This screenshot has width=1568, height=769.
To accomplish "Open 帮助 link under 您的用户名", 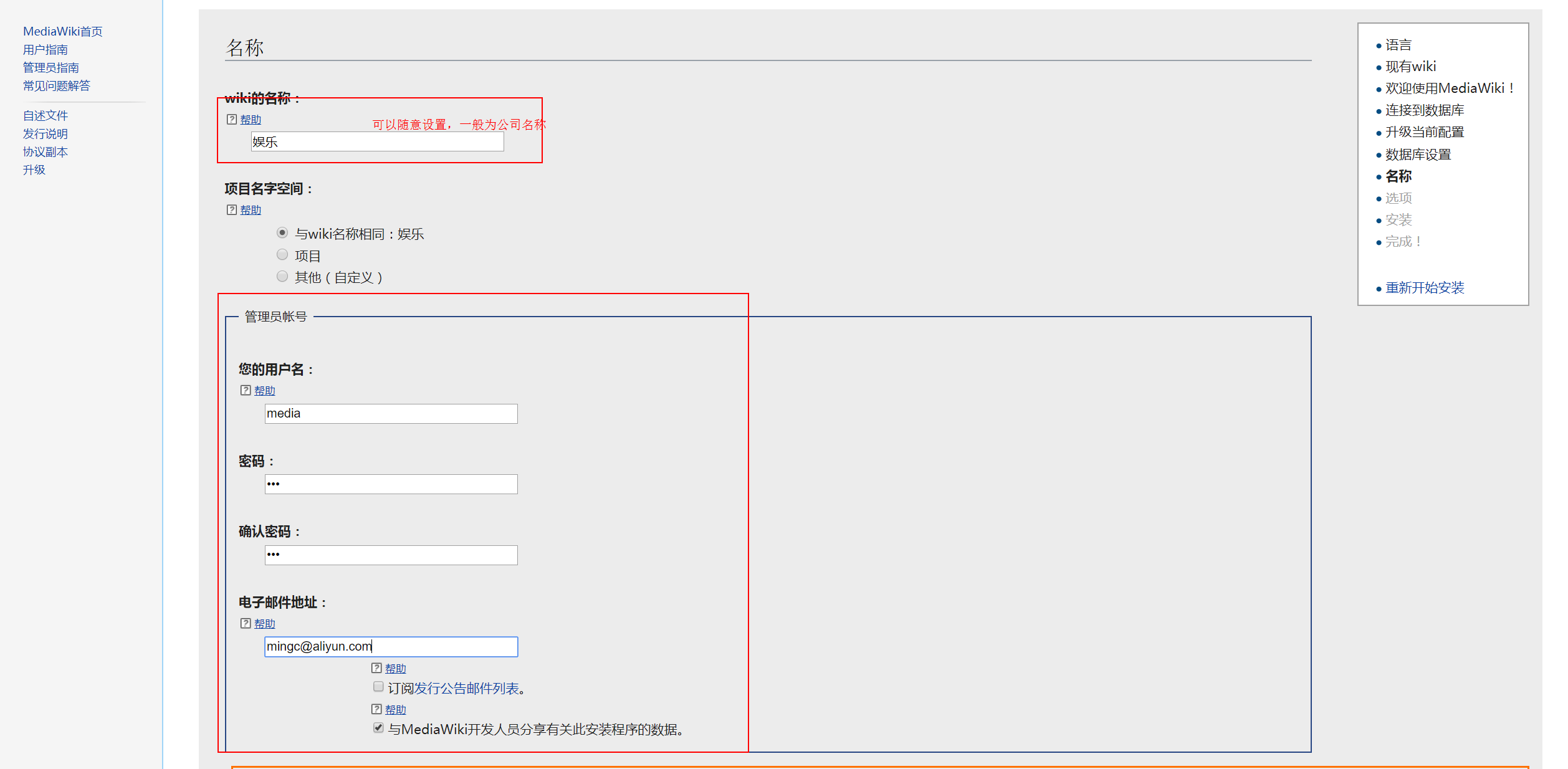I will (x=264, y=391).
